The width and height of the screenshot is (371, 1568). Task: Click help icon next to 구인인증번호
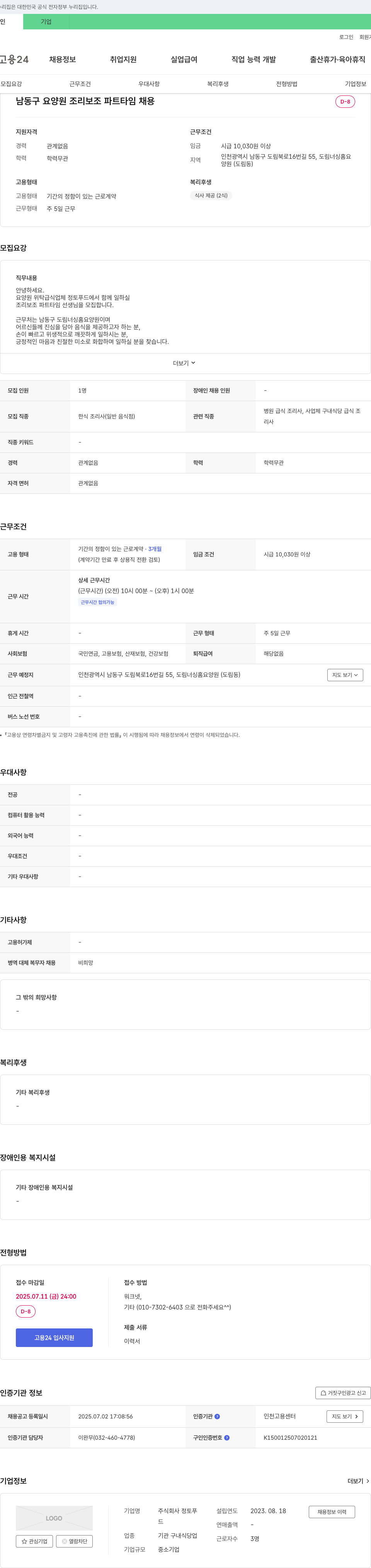(x=226, y=1438)
